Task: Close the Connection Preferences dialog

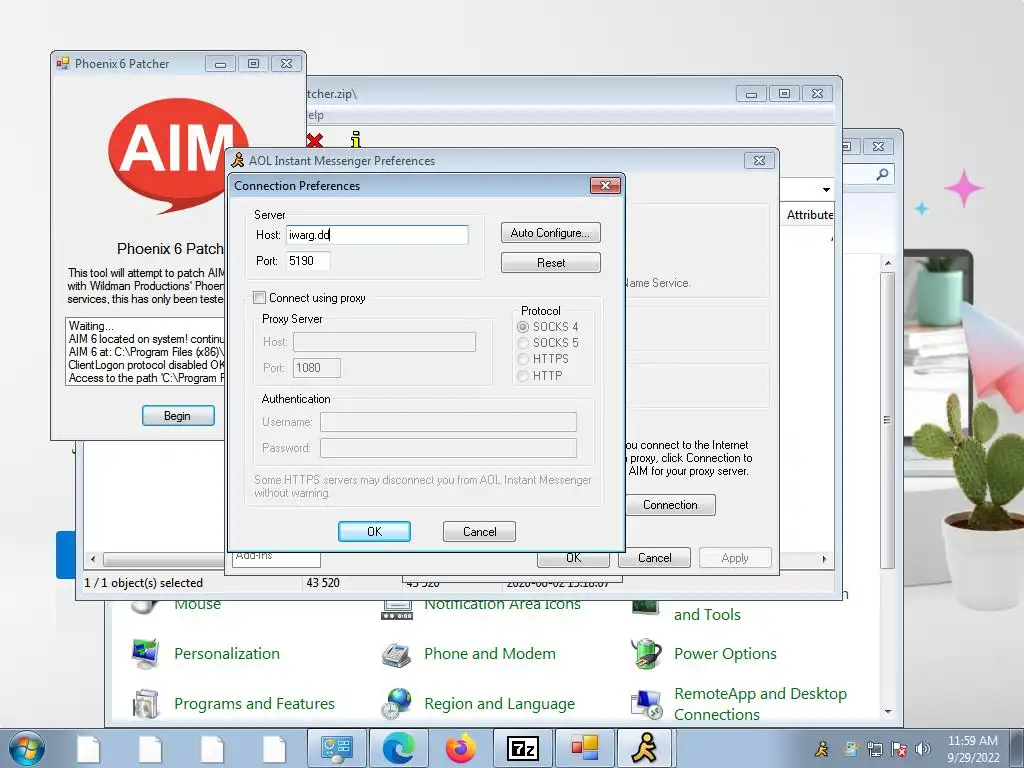Action: pyautogui.click(x=605, y=185)
